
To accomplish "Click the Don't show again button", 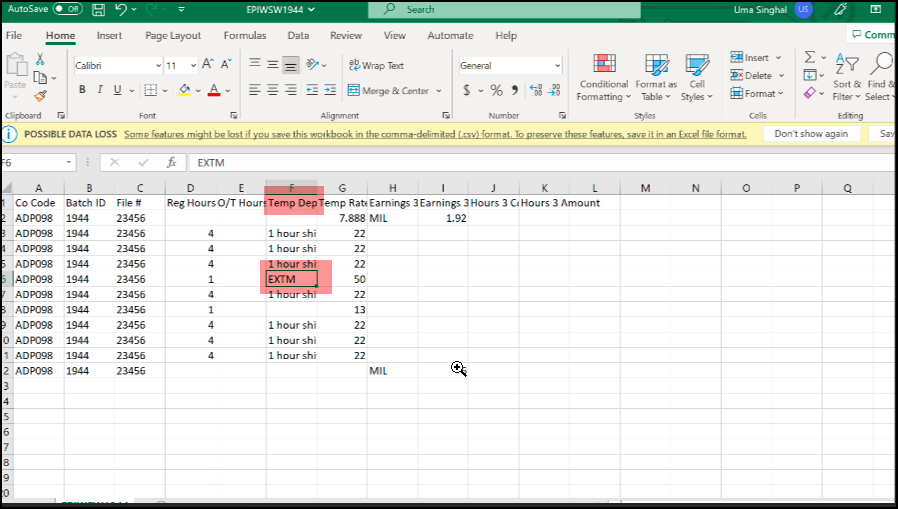I will tap(811, 133).
